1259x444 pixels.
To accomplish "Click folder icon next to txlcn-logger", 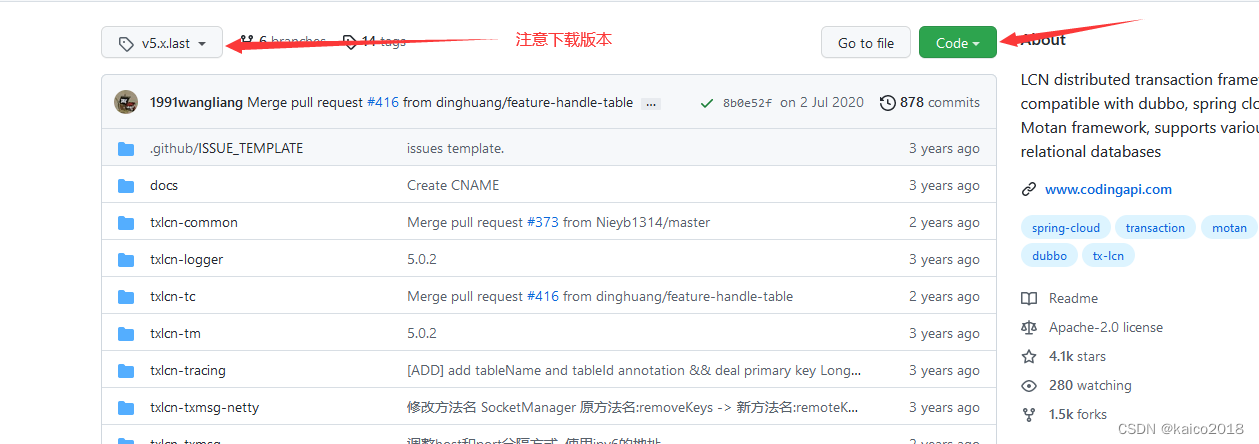I will [x=126, y=259].
